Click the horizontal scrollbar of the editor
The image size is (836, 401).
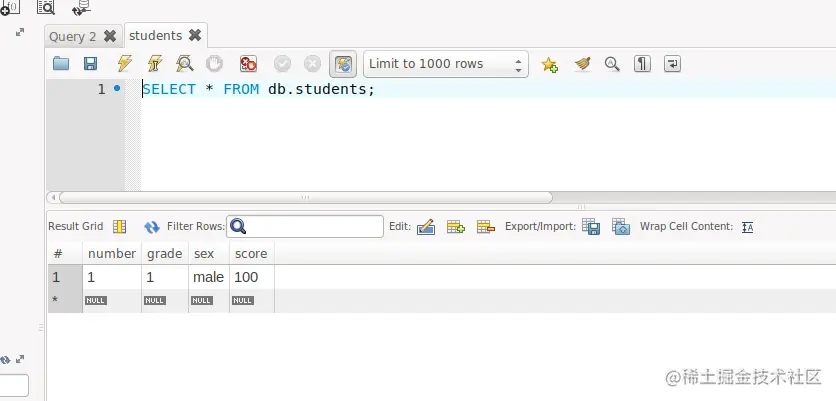(x=306, y=198)
